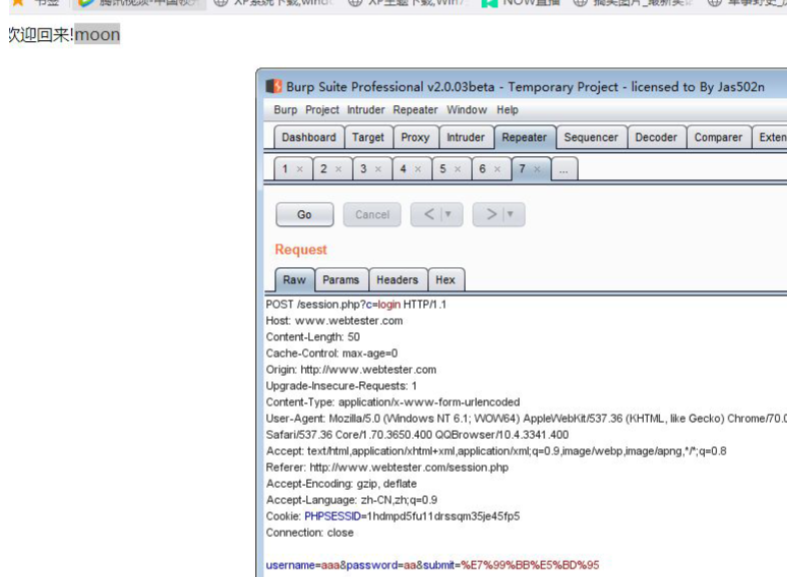Viewport: 787px width, 577px height.
Task: Go forward to next request arrow
Action: click(490, 215)
